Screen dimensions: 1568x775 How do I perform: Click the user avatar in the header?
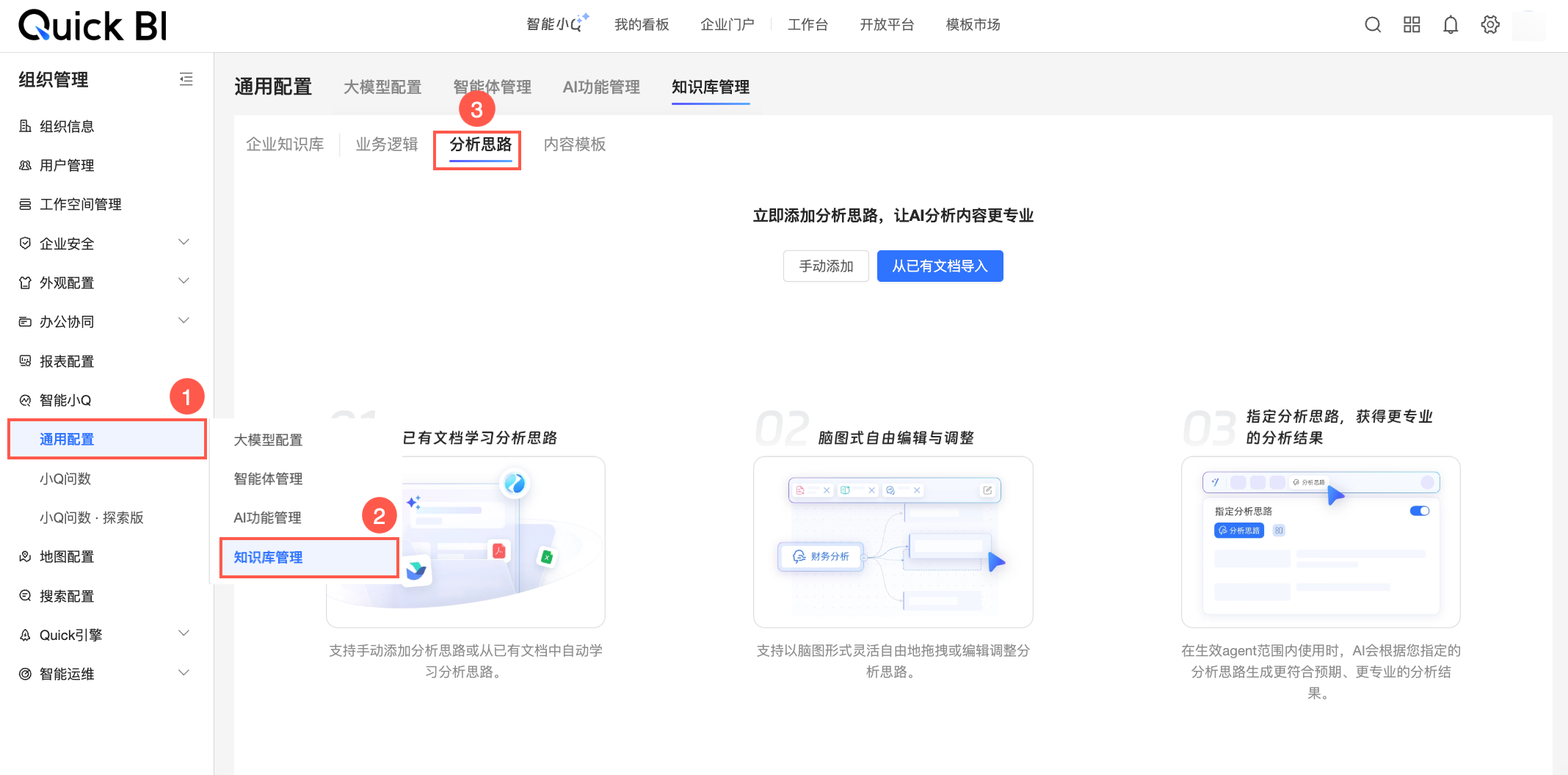click(1528, 25)
